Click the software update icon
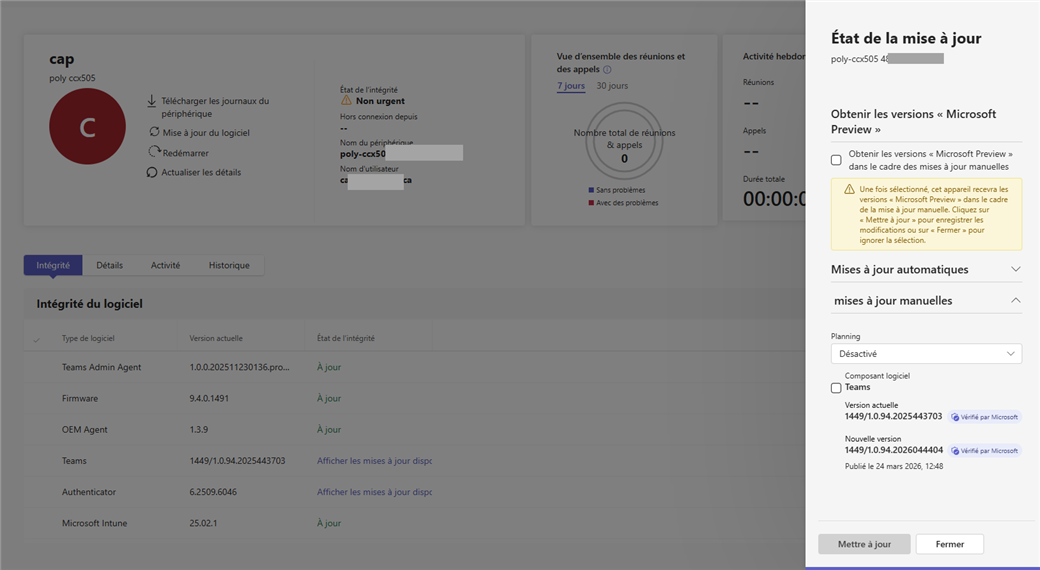The height and width of the screenshot is (570, 1040). pos(154,132)
